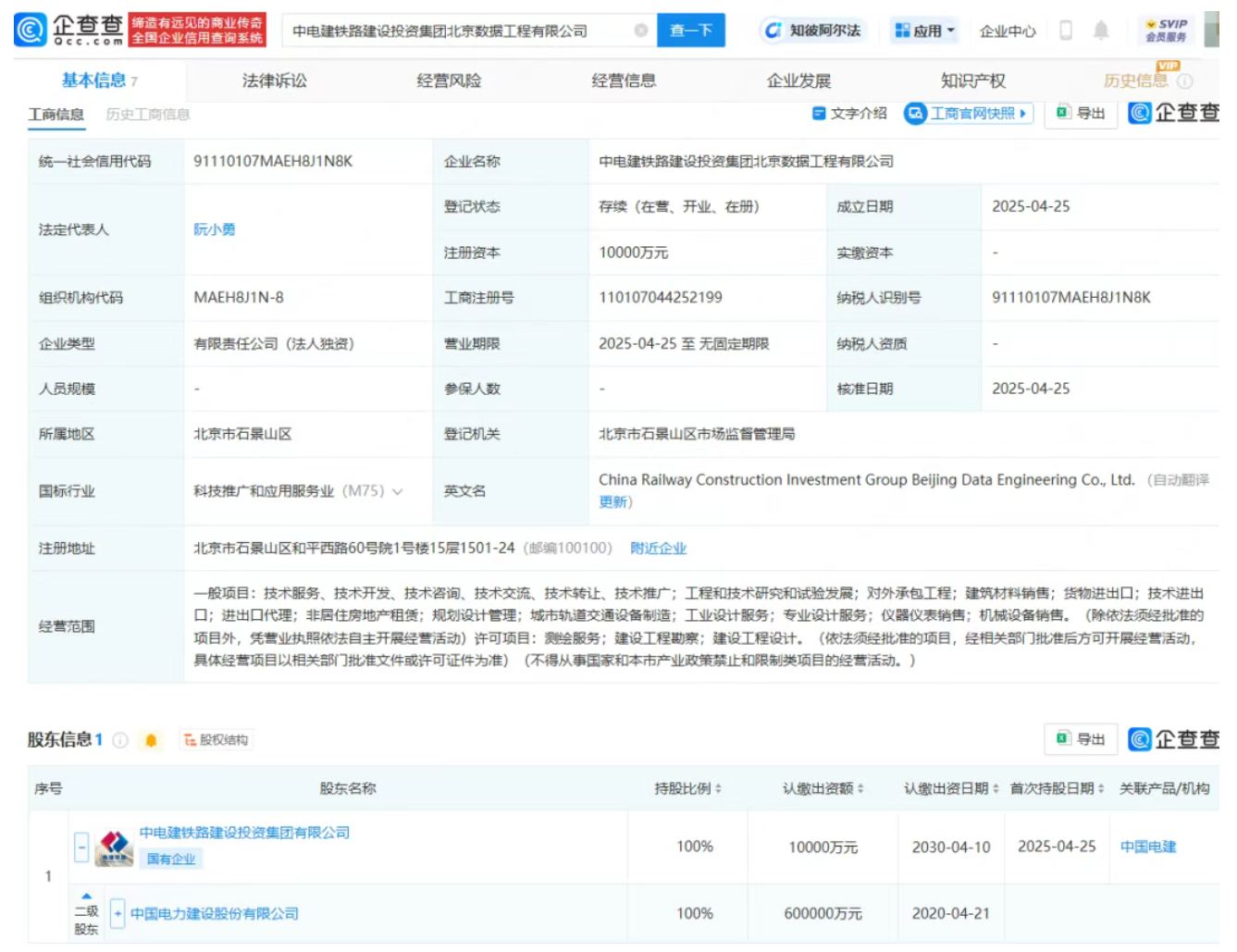Select the 历史工商信息 sub-tab
Screen dimensions: 1237x952
(x=148, y=114)
